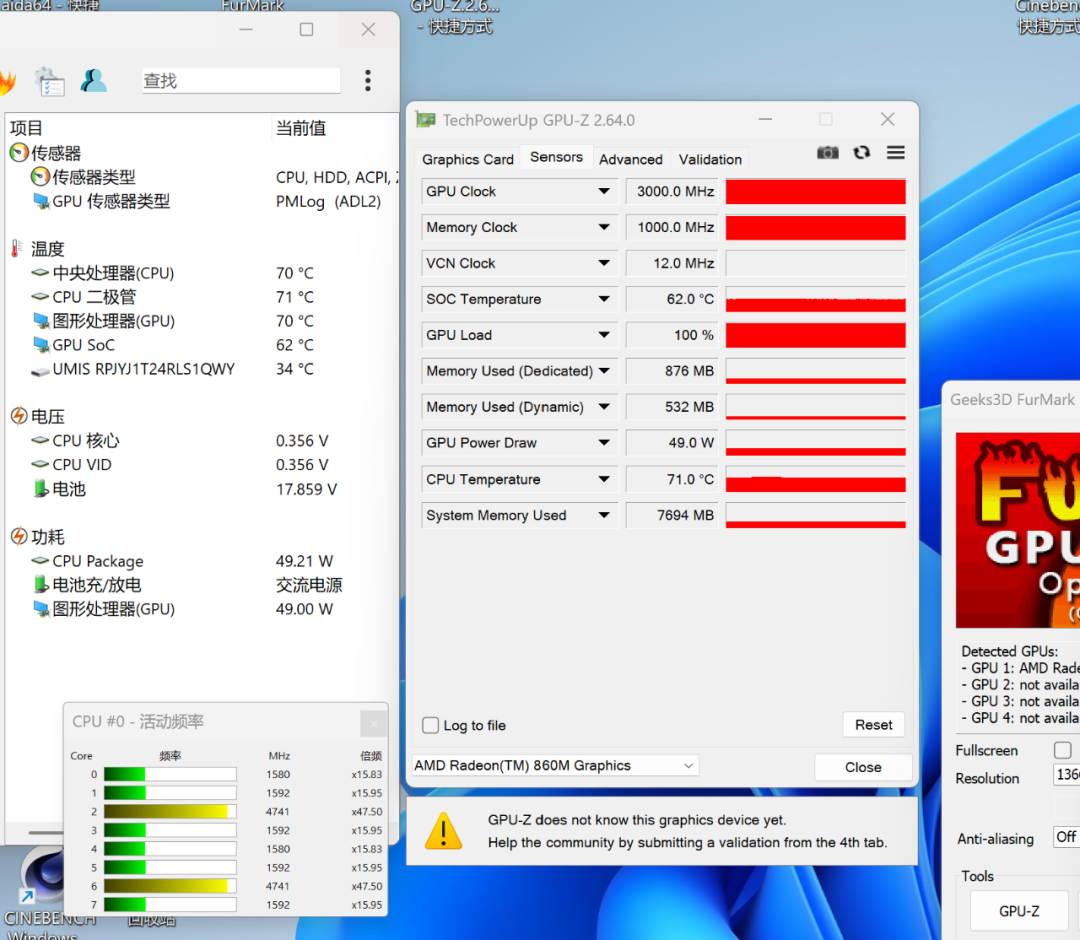The image size is (1080, 940).
Task: Select the Sensors tab in GPU-Z
Action: [x=556, y=157]
